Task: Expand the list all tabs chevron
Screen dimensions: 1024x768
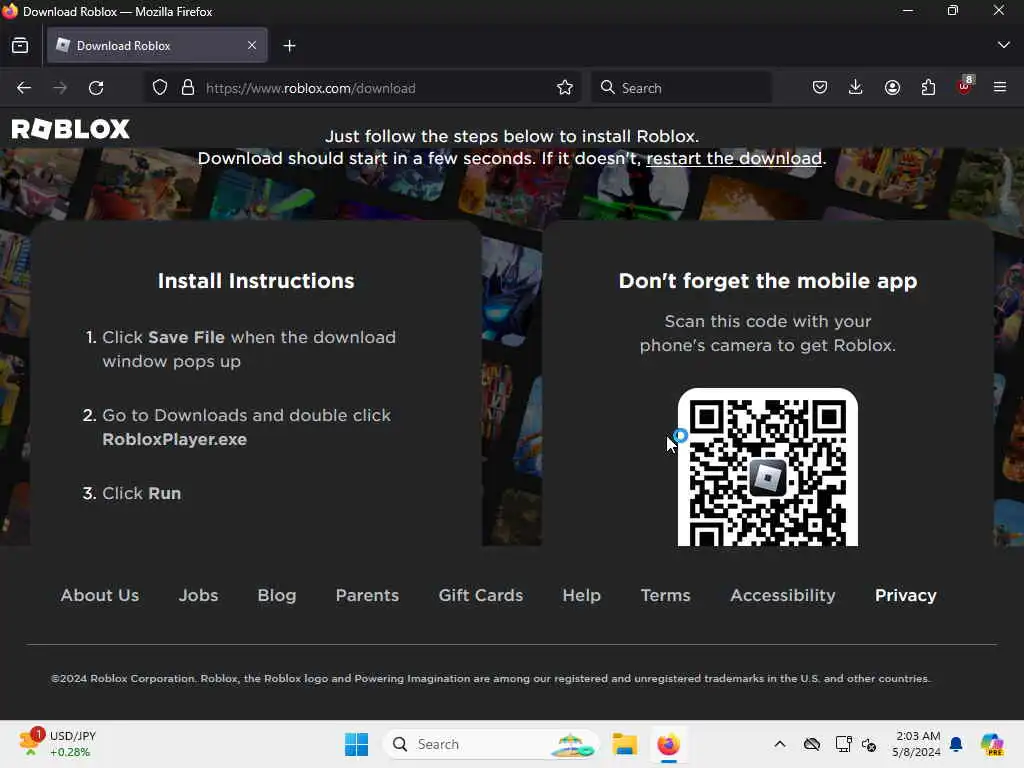Action: tap(1003, 45)
